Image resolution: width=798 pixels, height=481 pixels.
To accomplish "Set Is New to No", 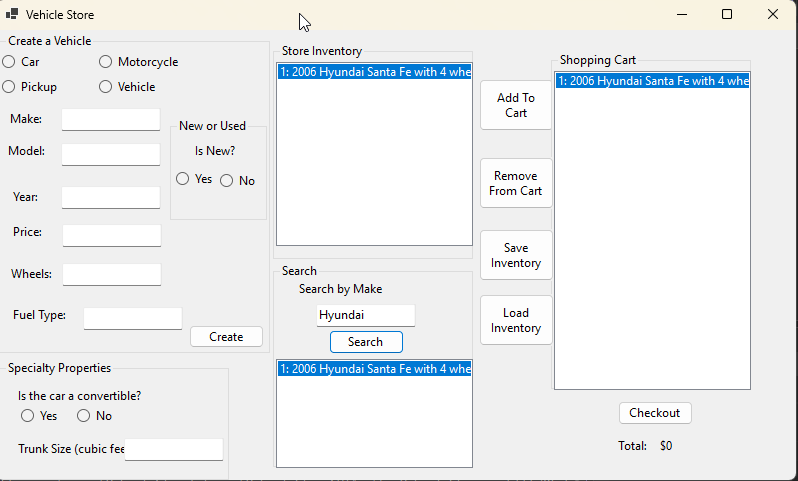I will (227, 180).
